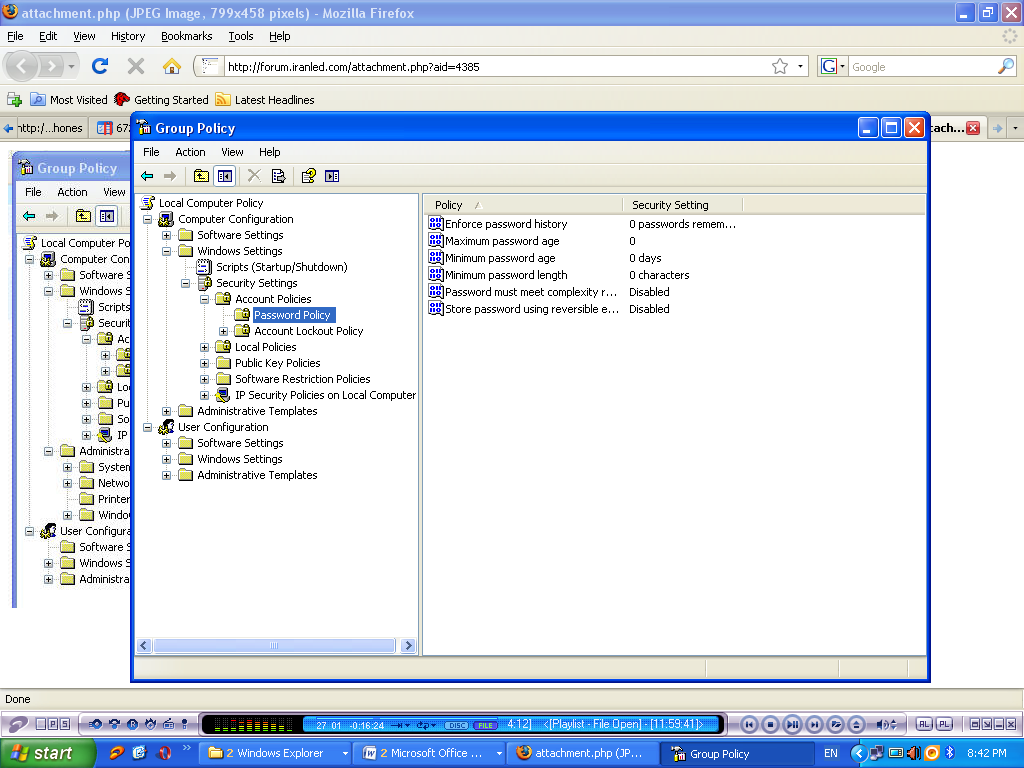Image resolution: width=1024 pixels, height=768 pixels.
Task: Open Firefox History menu
Action: tap(127, 37)
